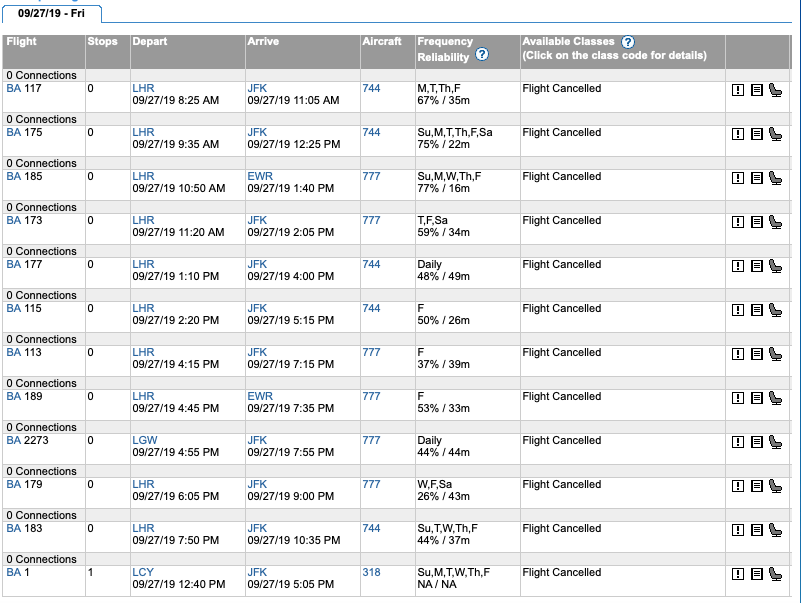Click the alert icon for flight BA 113

(738, 354)
